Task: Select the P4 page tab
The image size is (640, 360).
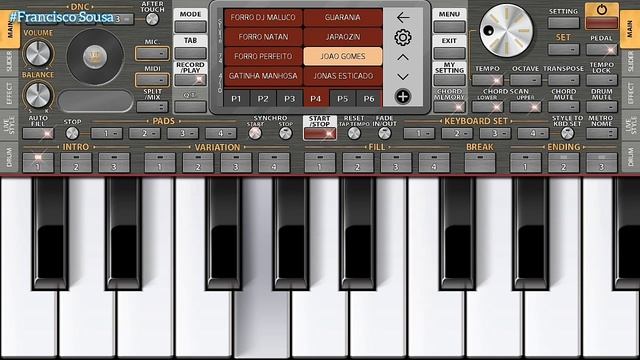Action: (316, 98)
